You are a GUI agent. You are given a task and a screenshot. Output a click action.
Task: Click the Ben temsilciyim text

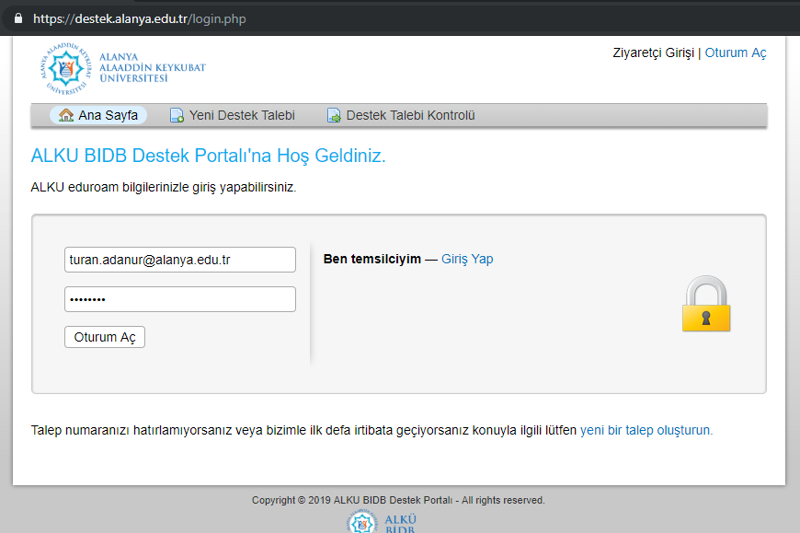pyautogui.click(x=372, y=259)
